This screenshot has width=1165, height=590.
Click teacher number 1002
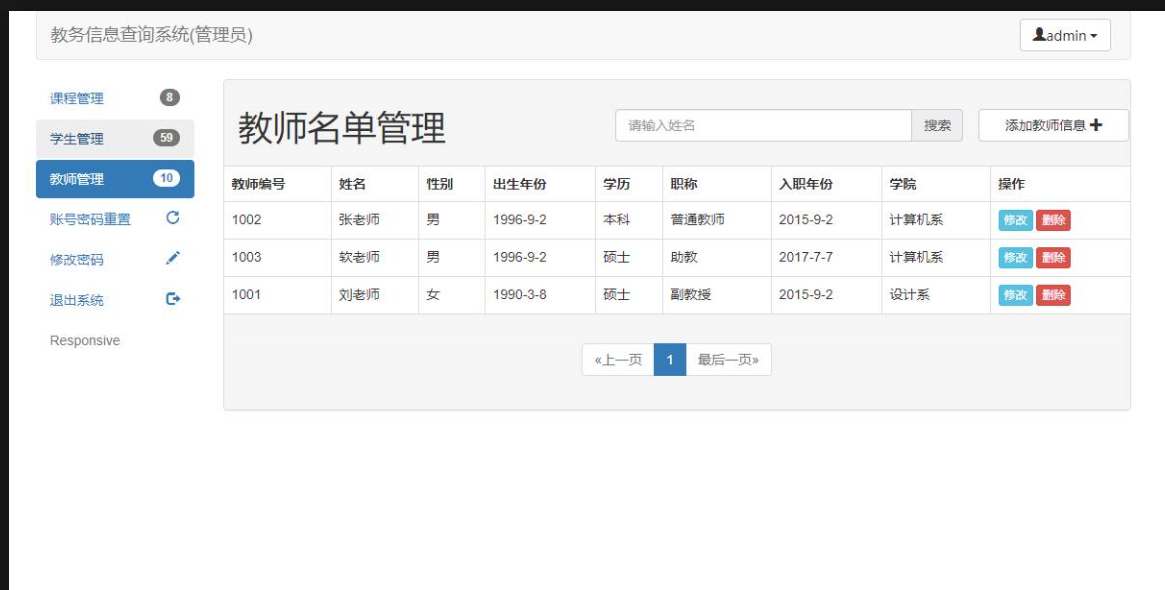247,220
